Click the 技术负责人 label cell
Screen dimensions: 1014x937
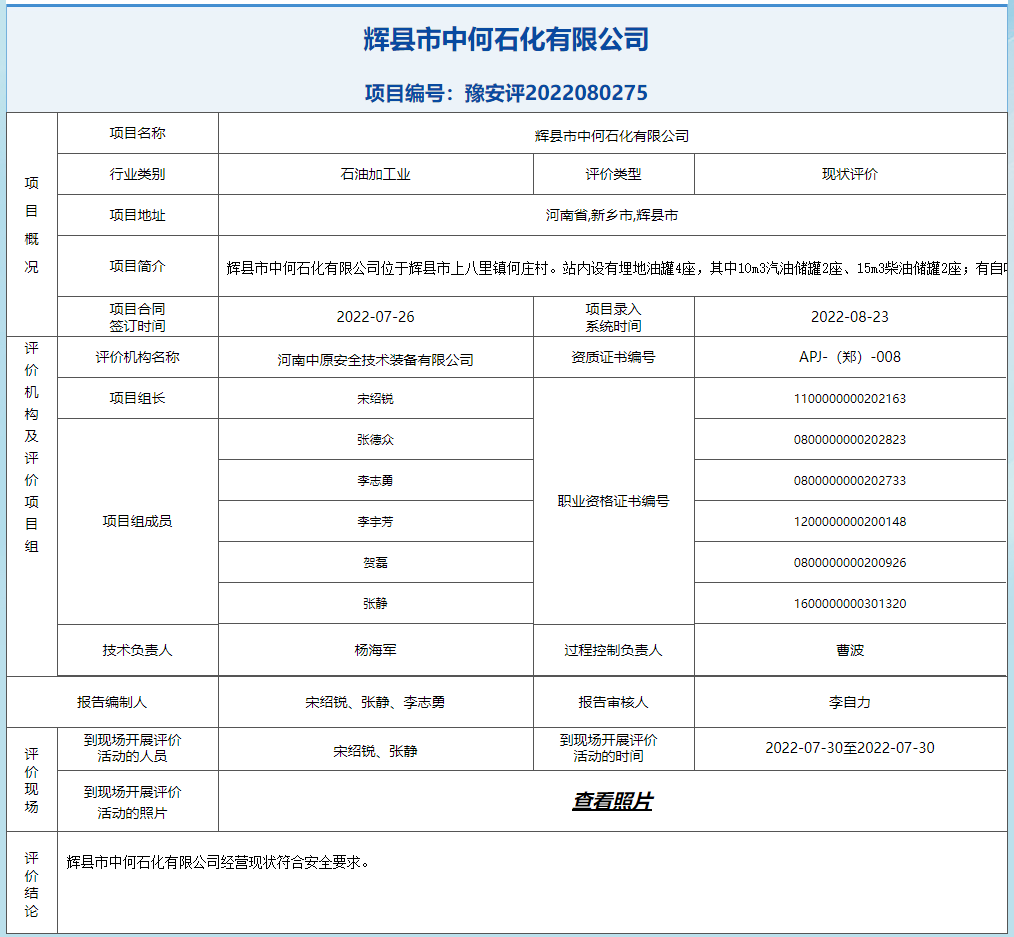click(138, 651)
